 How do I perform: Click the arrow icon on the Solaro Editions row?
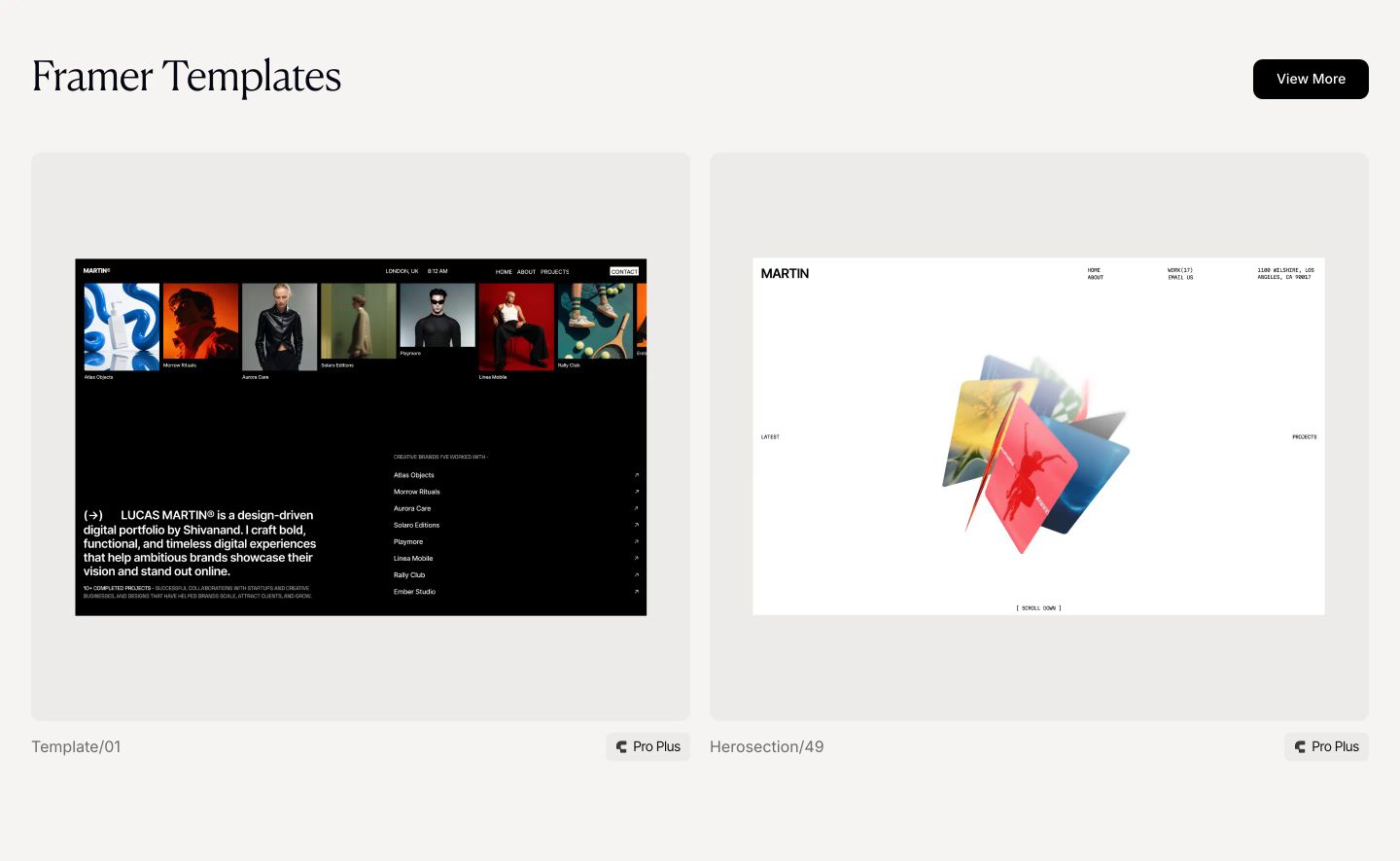(x=637, y=525)
